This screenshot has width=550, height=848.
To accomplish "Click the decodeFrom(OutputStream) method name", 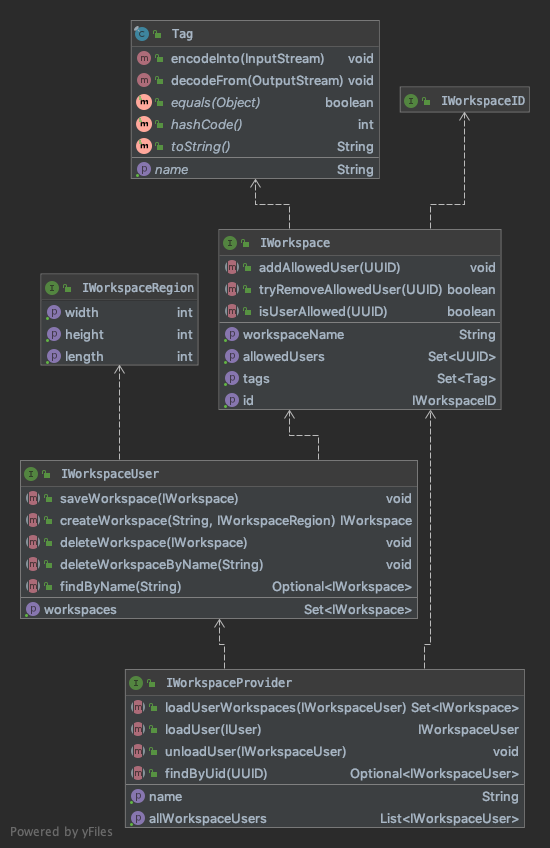I will 257,81.
